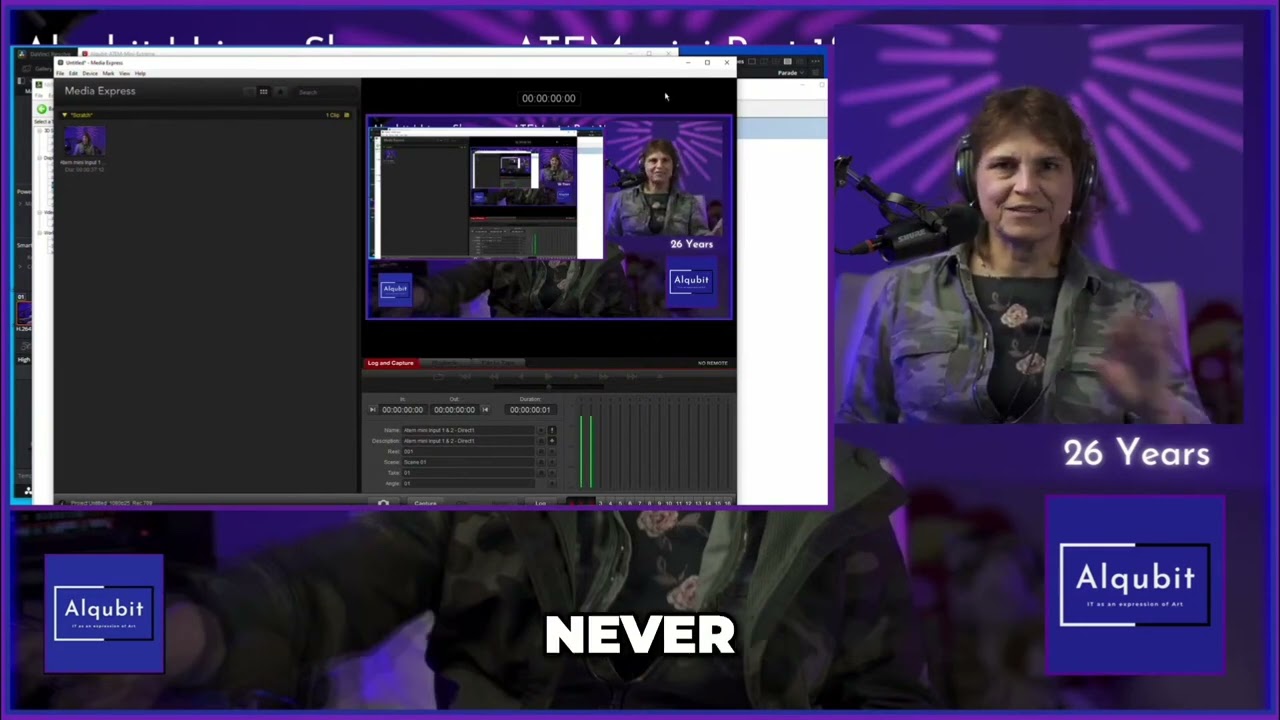
Task: Click the viewer timecode display 00:00:00:00
Action: [548, 98]
